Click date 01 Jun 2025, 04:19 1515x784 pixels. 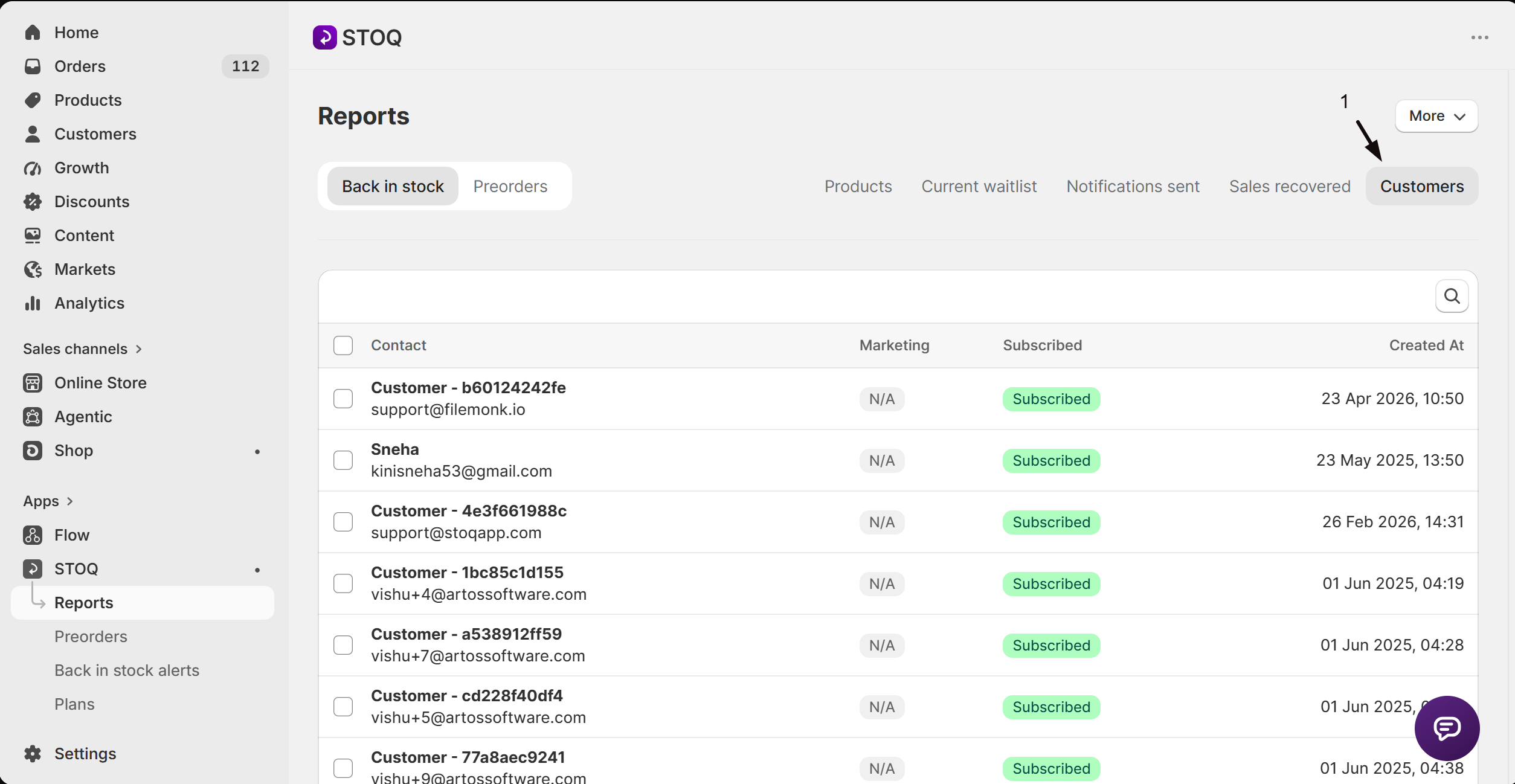click(1393, 583)
